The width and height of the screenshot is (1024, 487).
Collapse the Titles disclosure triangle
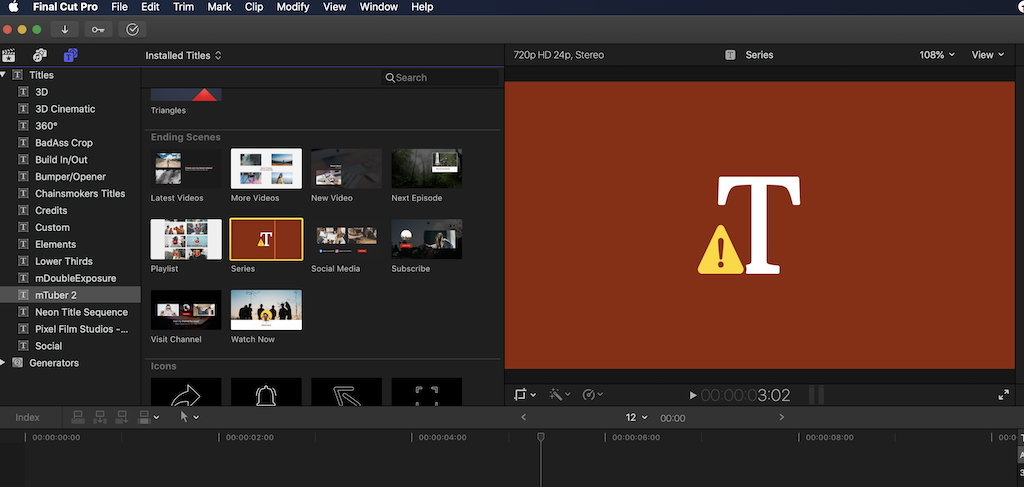(x=3, y=75)
